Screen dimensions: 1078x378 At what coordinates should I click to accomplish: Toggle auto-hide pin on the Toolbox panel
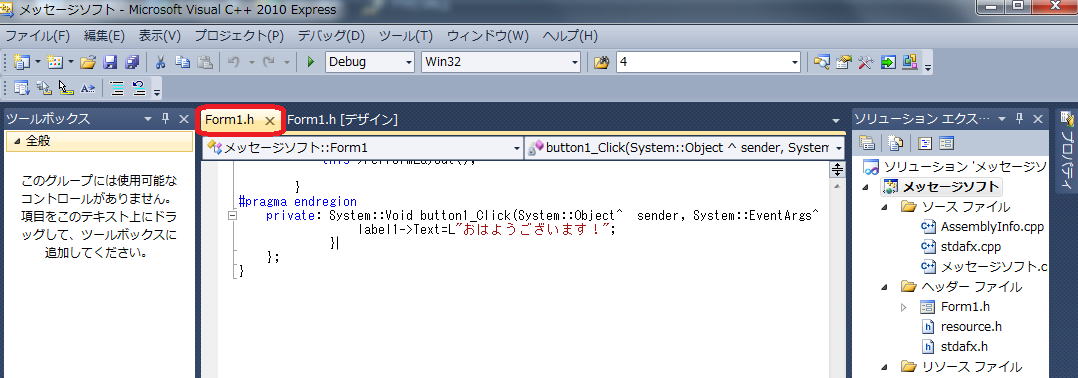pyautogui.click(x=166, y=119)
